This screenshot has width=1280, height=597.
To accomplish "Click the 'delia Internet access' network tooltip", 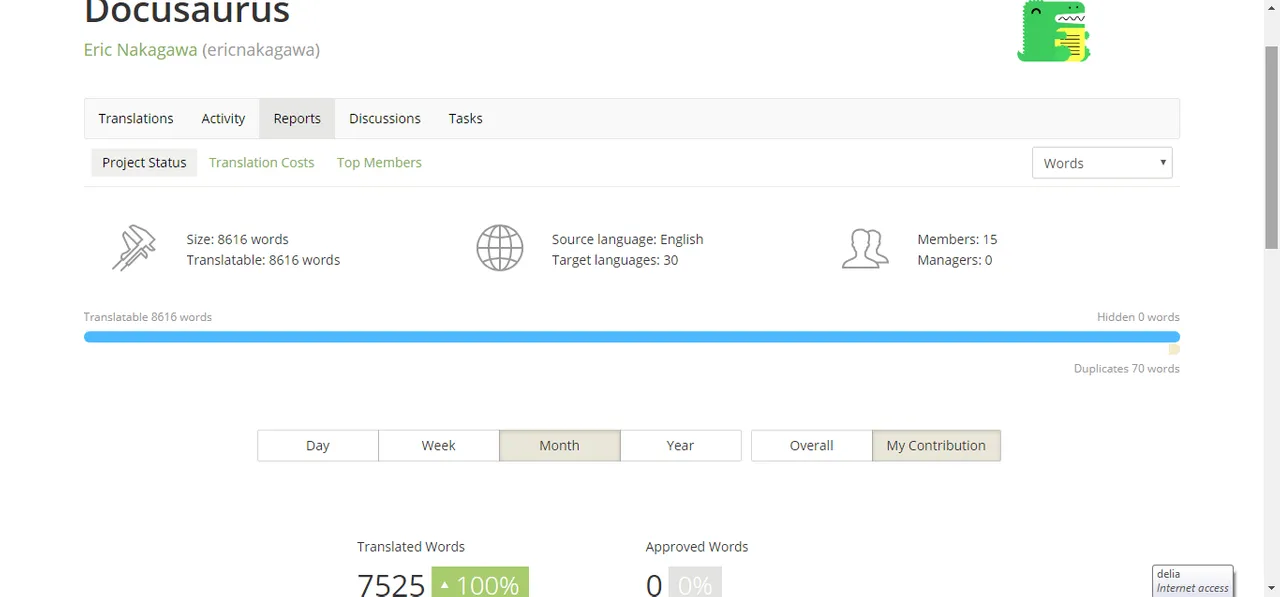I will 1192,581.
